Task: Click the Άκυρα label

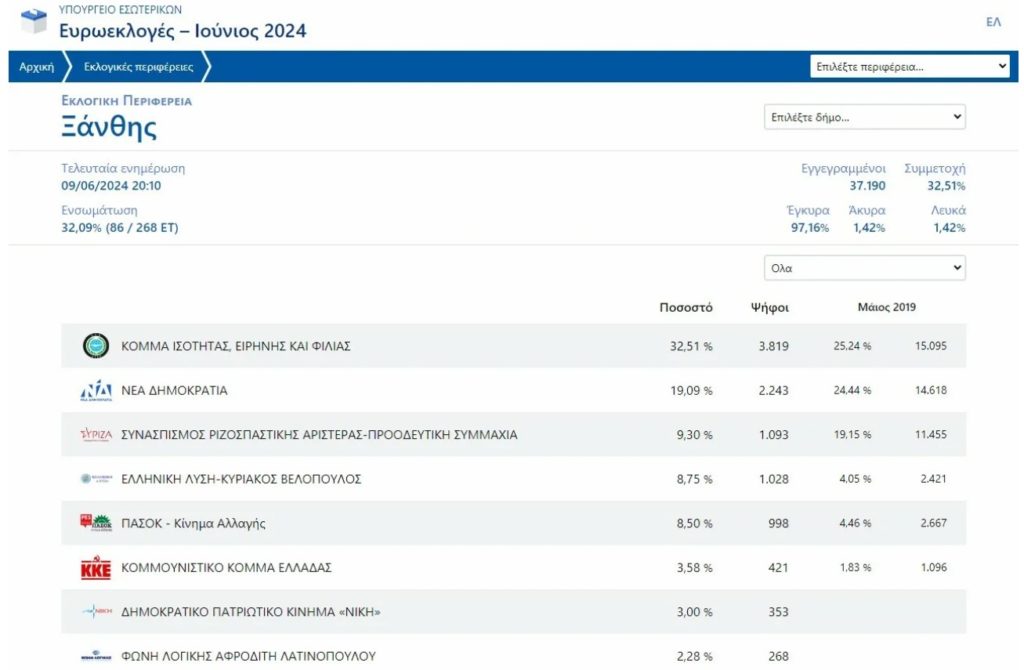Action: (867, 210)
